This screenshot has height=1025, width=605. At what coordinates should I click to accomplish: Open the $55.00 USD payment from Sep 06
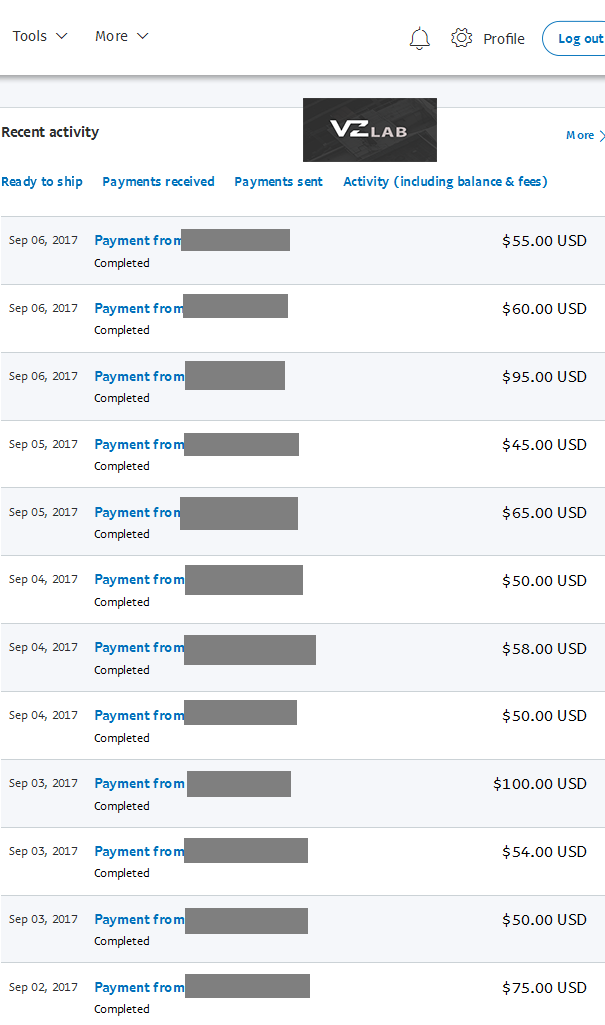click(x=302, y=250)
